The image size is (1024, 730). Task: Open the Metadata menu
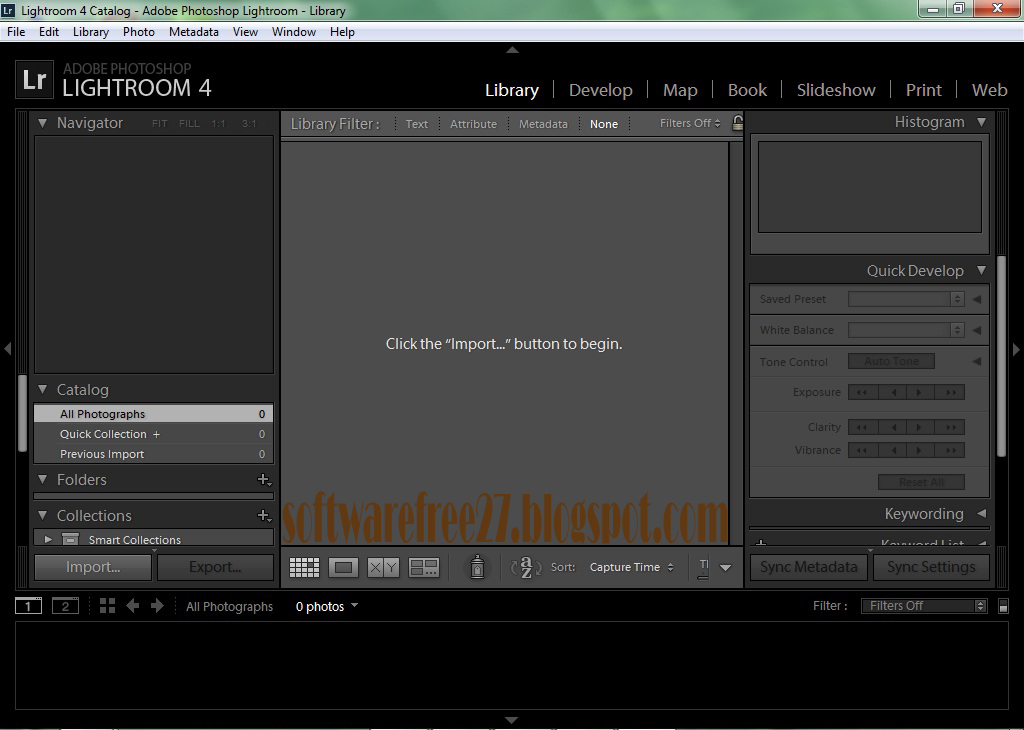[194, 32]
